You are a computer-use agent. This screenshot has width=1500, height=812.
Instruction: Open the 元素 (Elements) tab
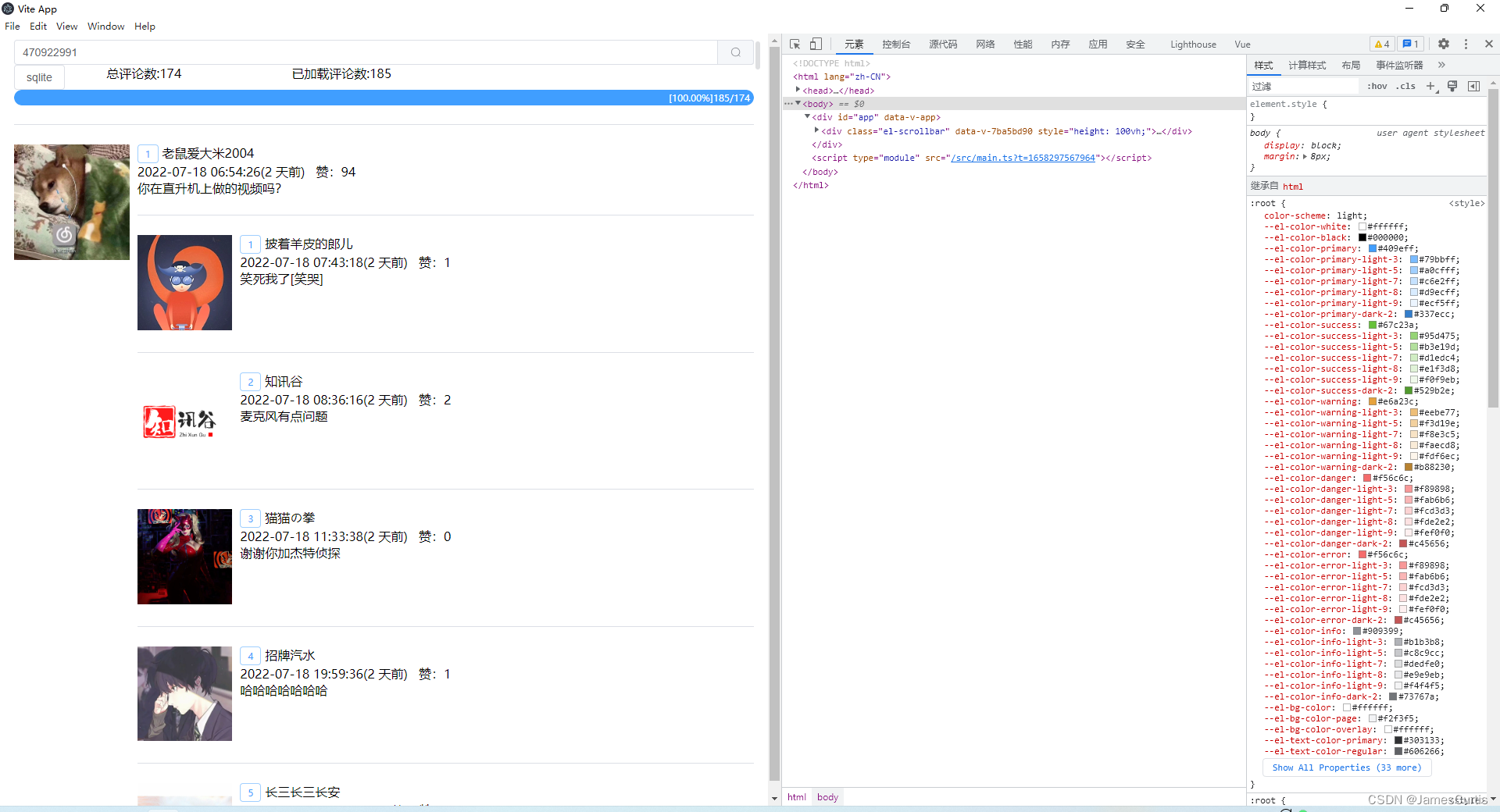click(x=854, y=45)
